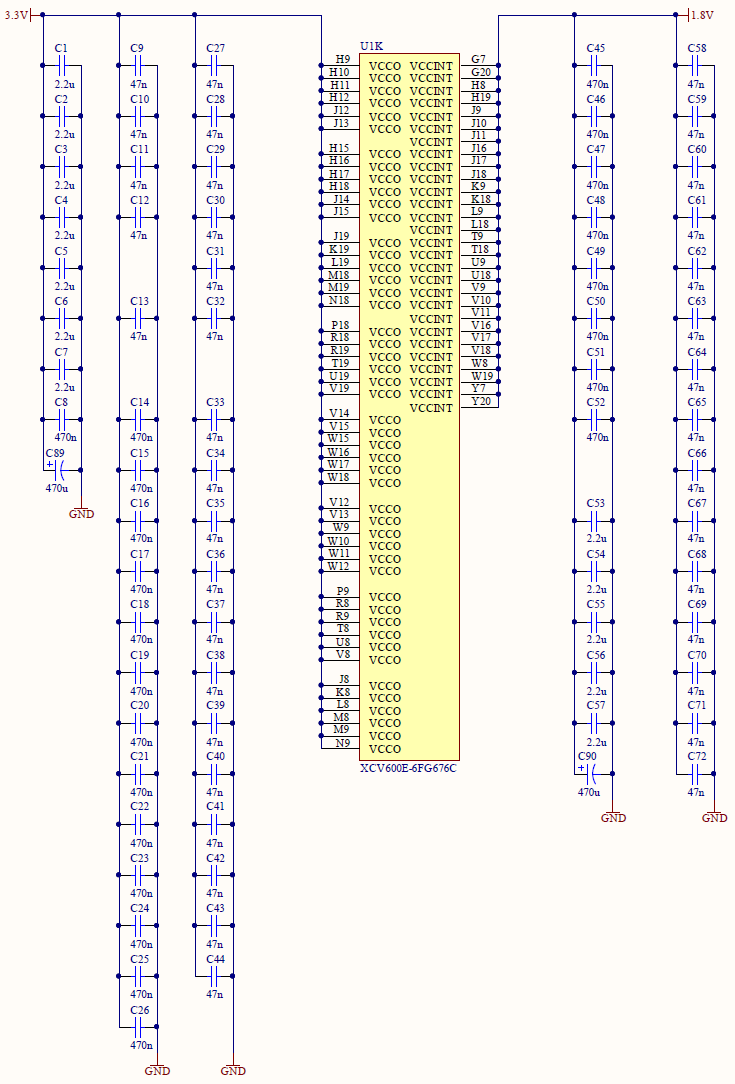Click the C58 designator label
Viewport: 735px width, 1084px height.
[697, 48]
